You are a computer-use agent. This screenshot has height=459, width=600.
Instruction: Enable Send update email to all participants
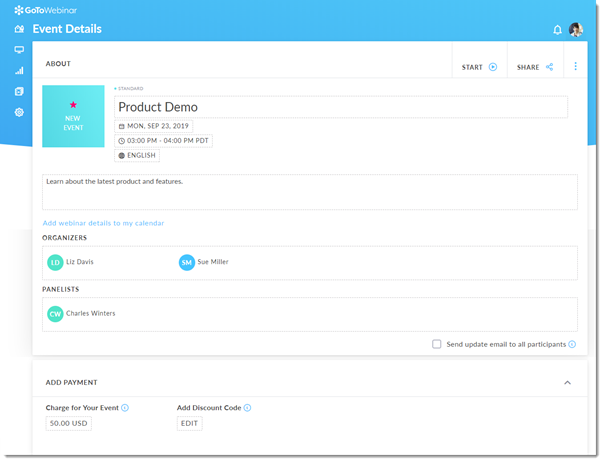pyautogui.click(x=437, y=344)
